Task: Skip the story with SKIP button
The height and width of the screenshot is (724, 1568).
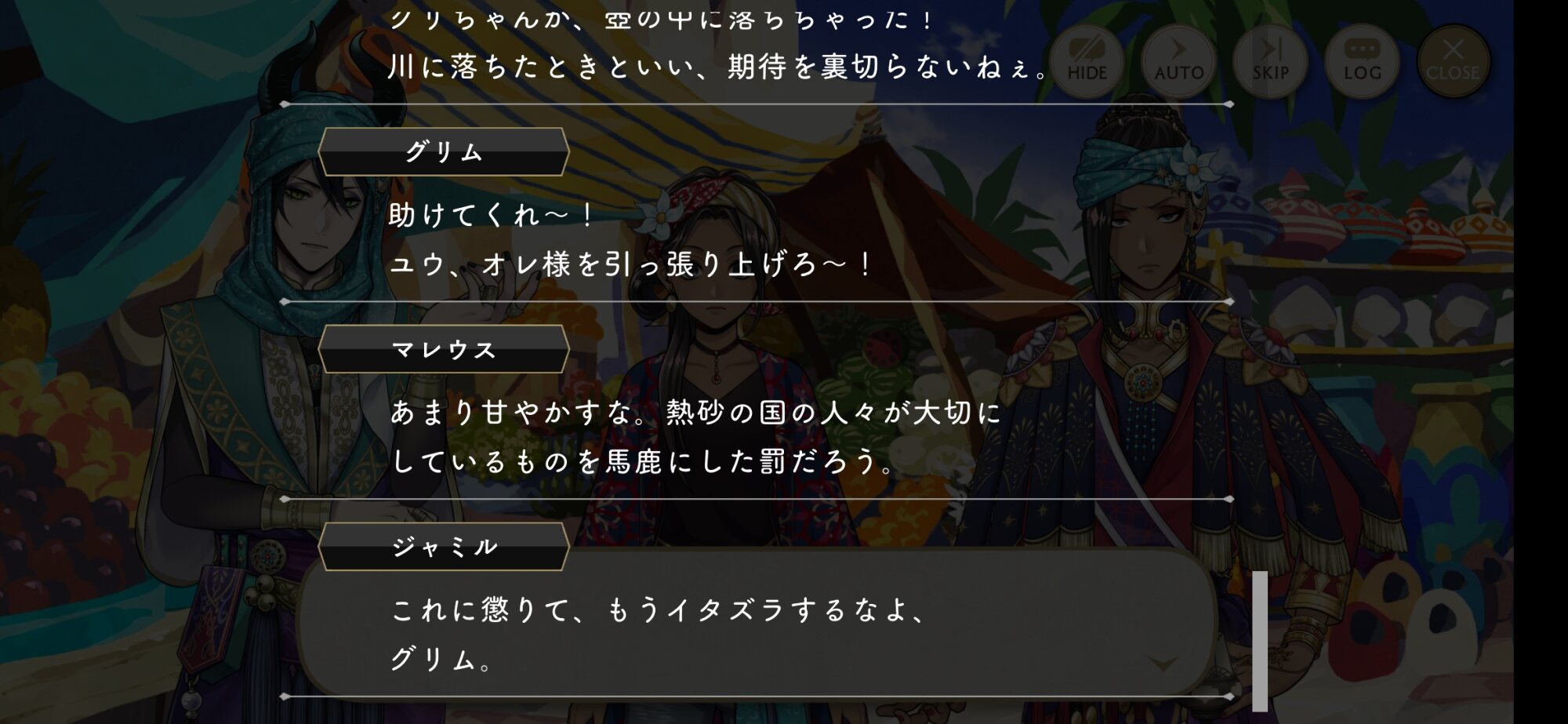Action: pos(1270,61)
